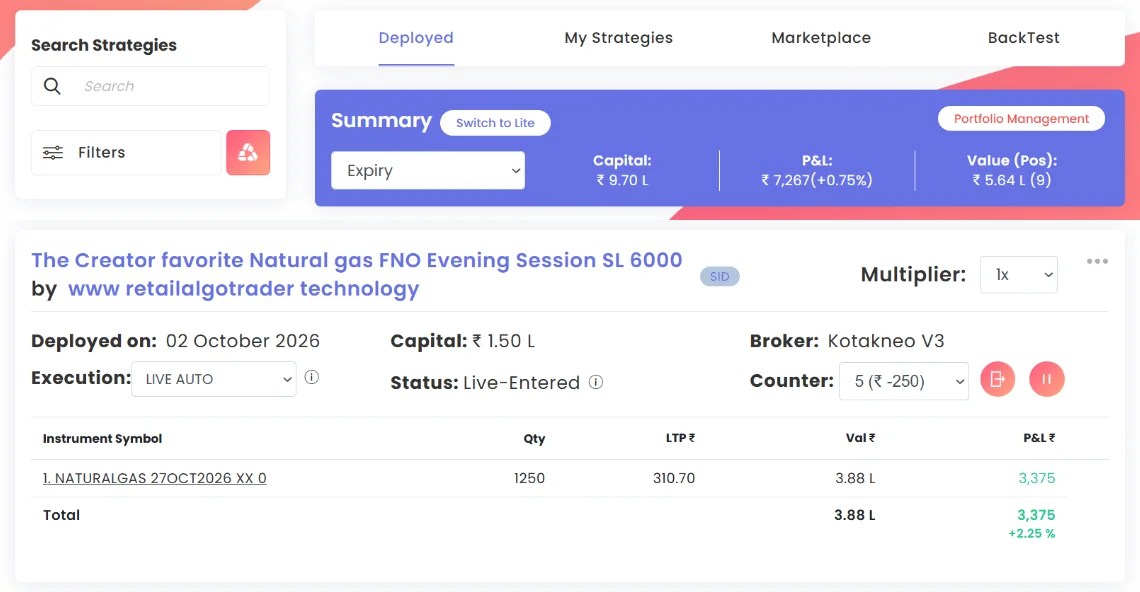
Task: Click the info icon beside Live-Entered status
Action: coord(596,383)
